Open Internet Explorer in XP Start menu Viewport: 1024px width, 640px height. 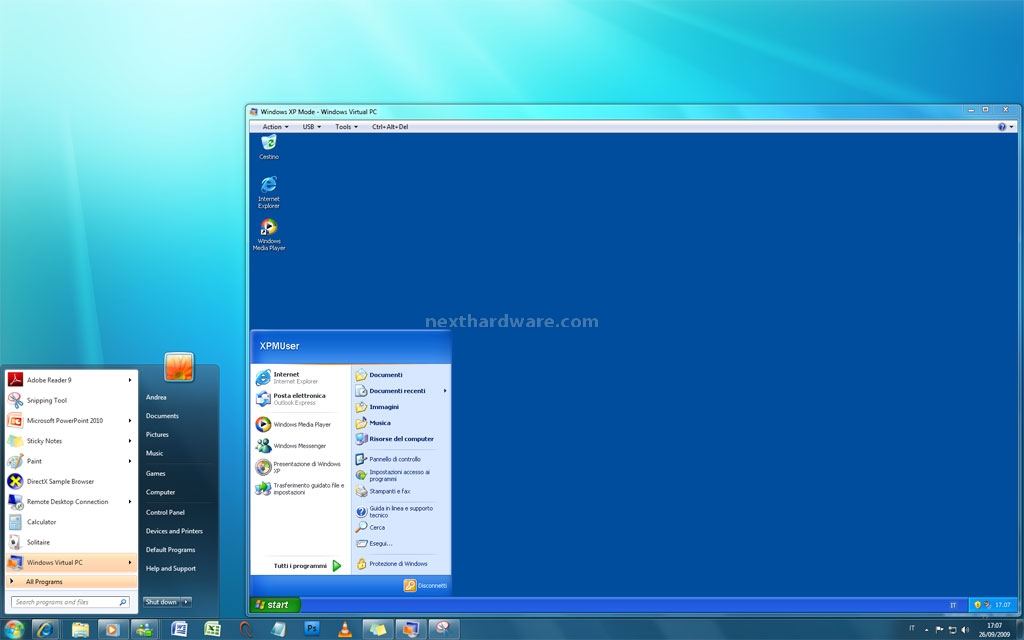pos(300,377)
